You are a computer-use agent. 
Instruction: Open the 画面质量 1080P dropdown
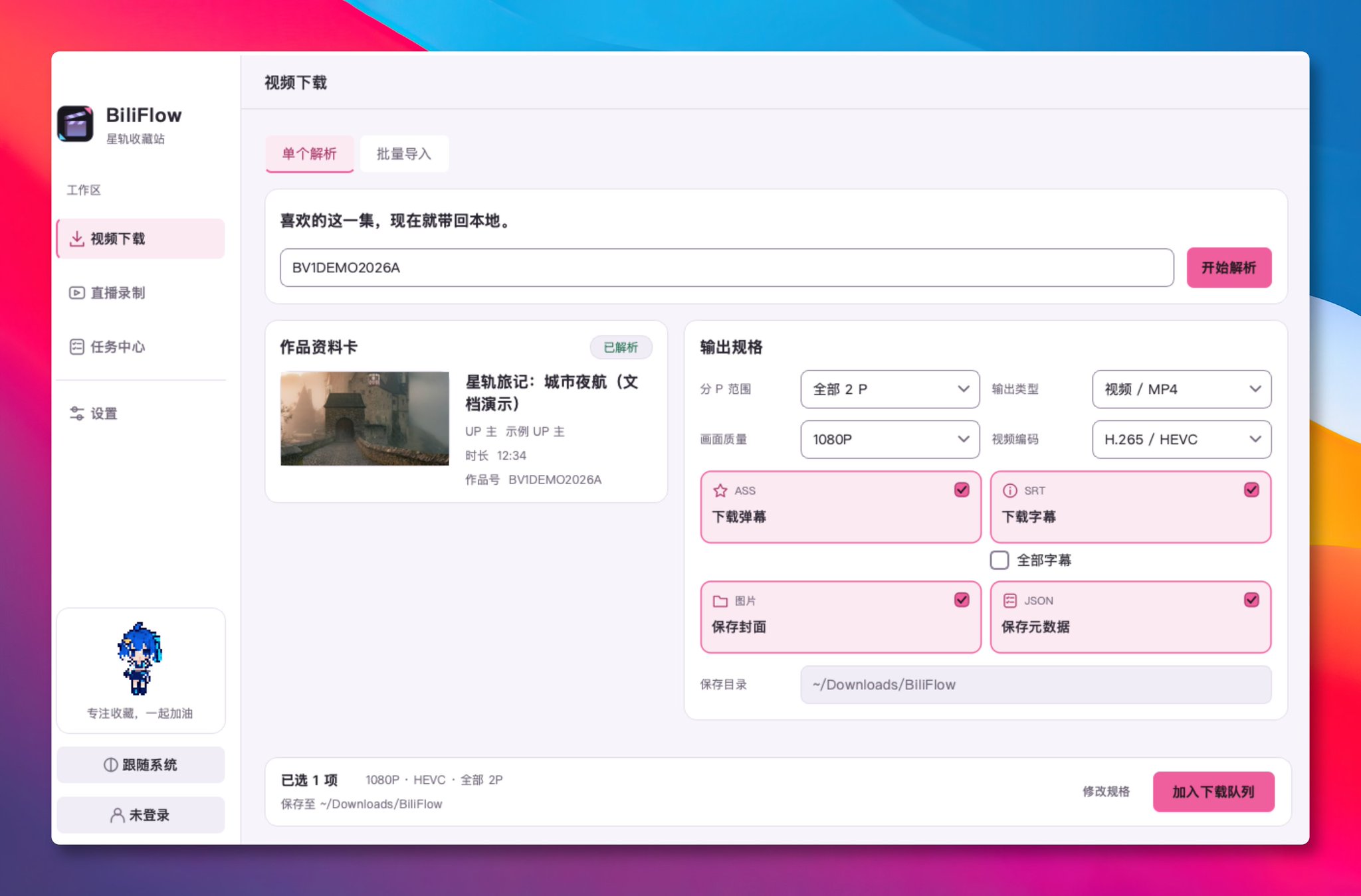coord(890,440)
